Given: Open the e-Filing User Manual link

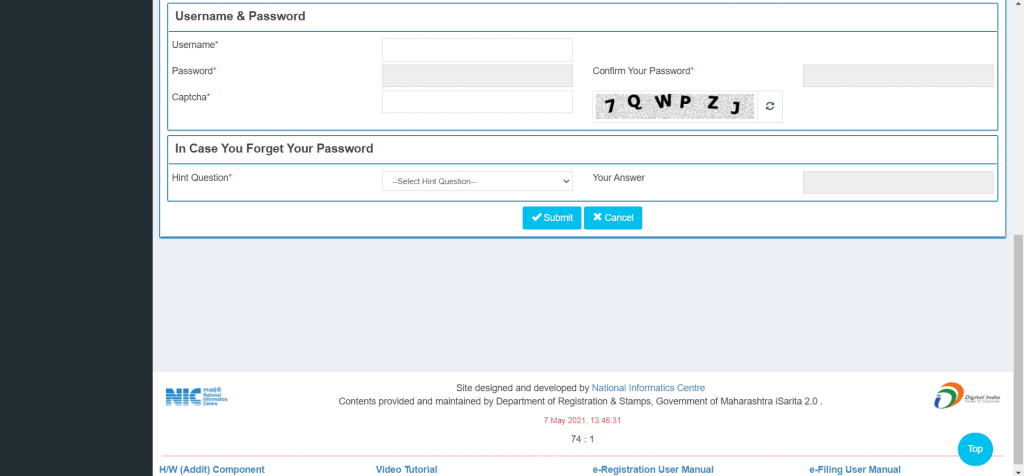Looking at the screenshot, I should pyautogui.click(x=855, y=469).
